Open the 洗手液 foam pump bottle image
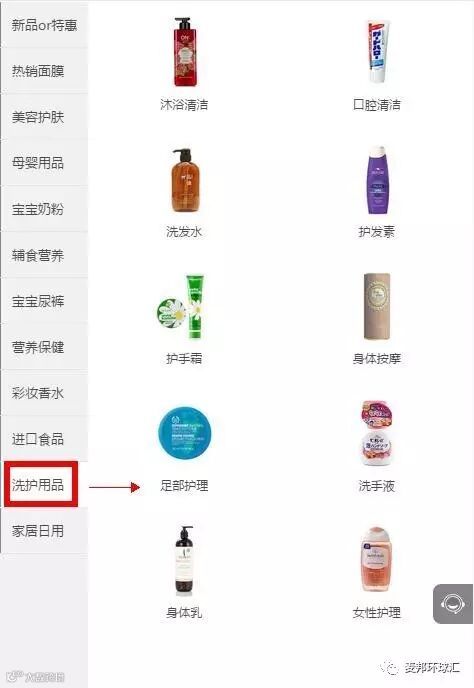 click(x=377, y=434)
